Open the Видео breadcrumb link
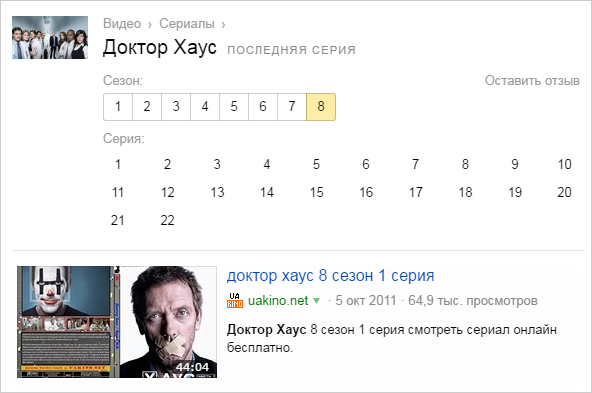 (122, 23)
